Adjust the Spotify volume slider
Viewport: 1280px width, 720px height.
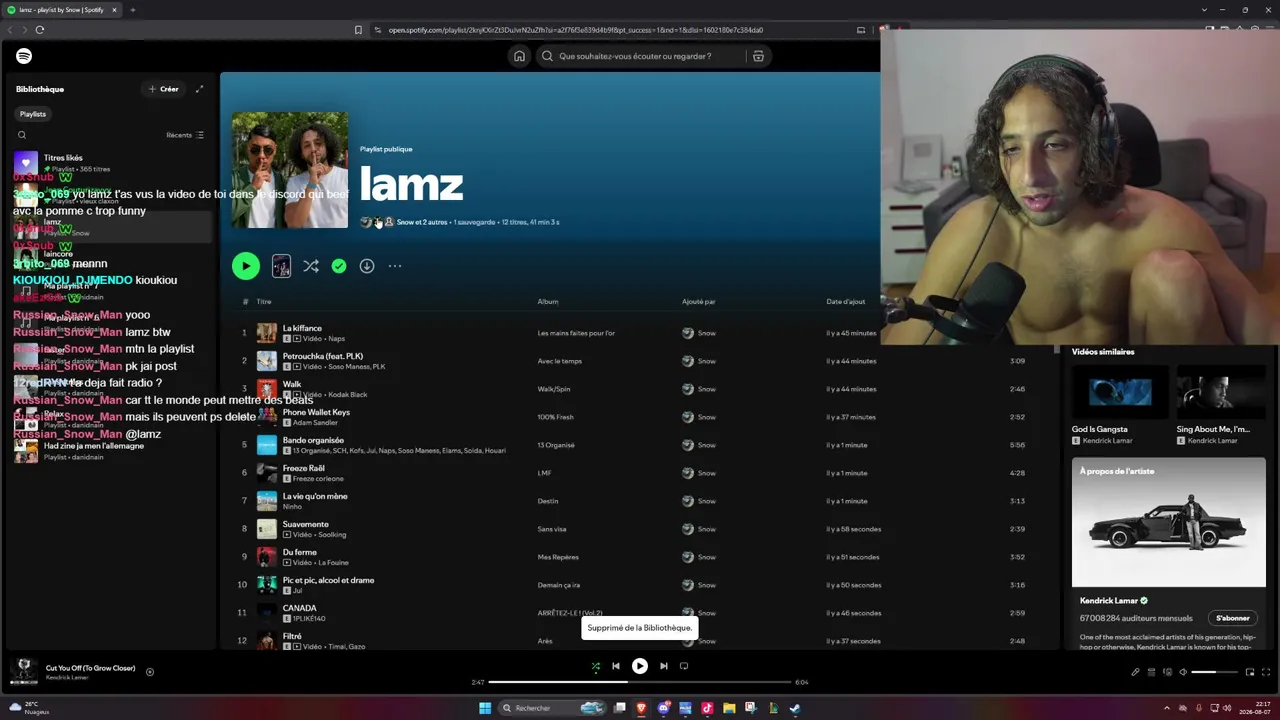tap(1214, 672)
